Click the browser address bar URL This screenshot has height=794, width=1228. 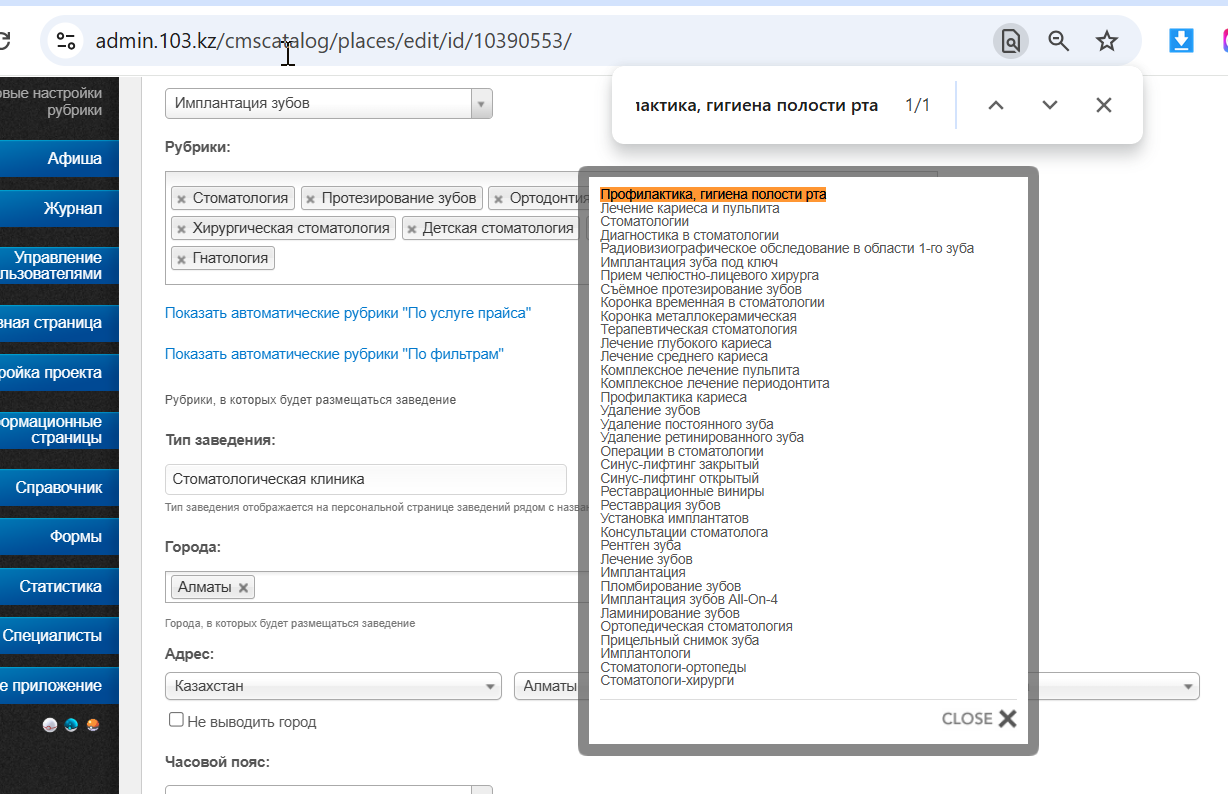point(333,41)
